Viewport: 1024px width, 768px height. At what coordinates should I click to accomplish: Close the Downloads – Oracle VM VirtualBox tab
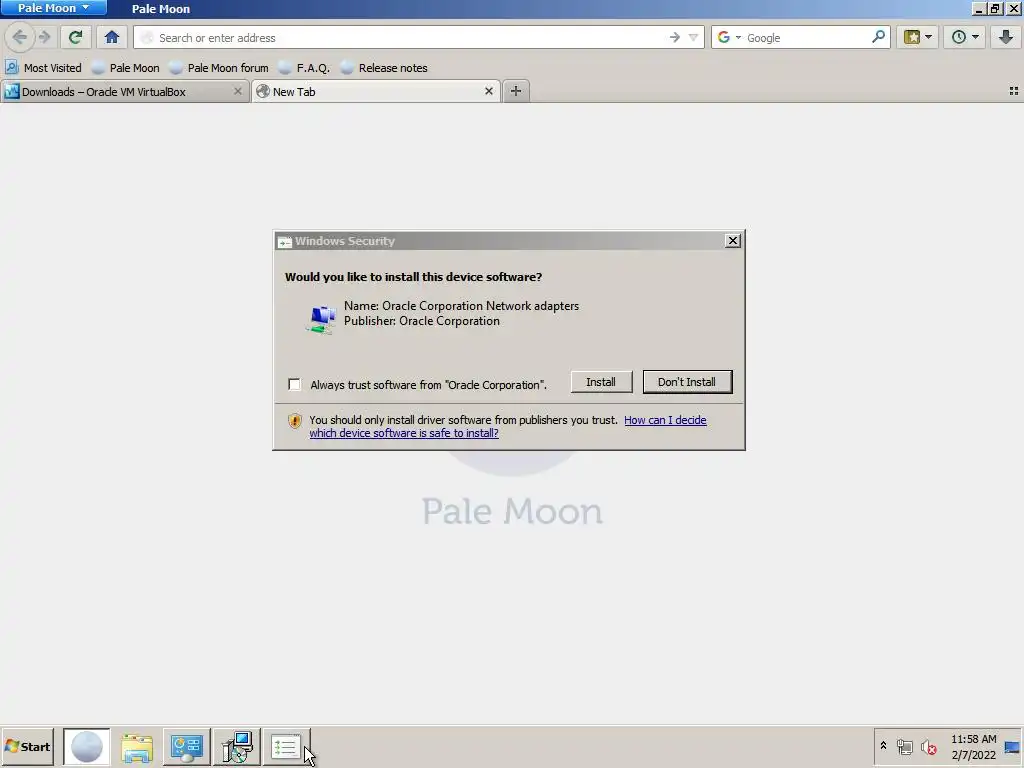(238, 91)
